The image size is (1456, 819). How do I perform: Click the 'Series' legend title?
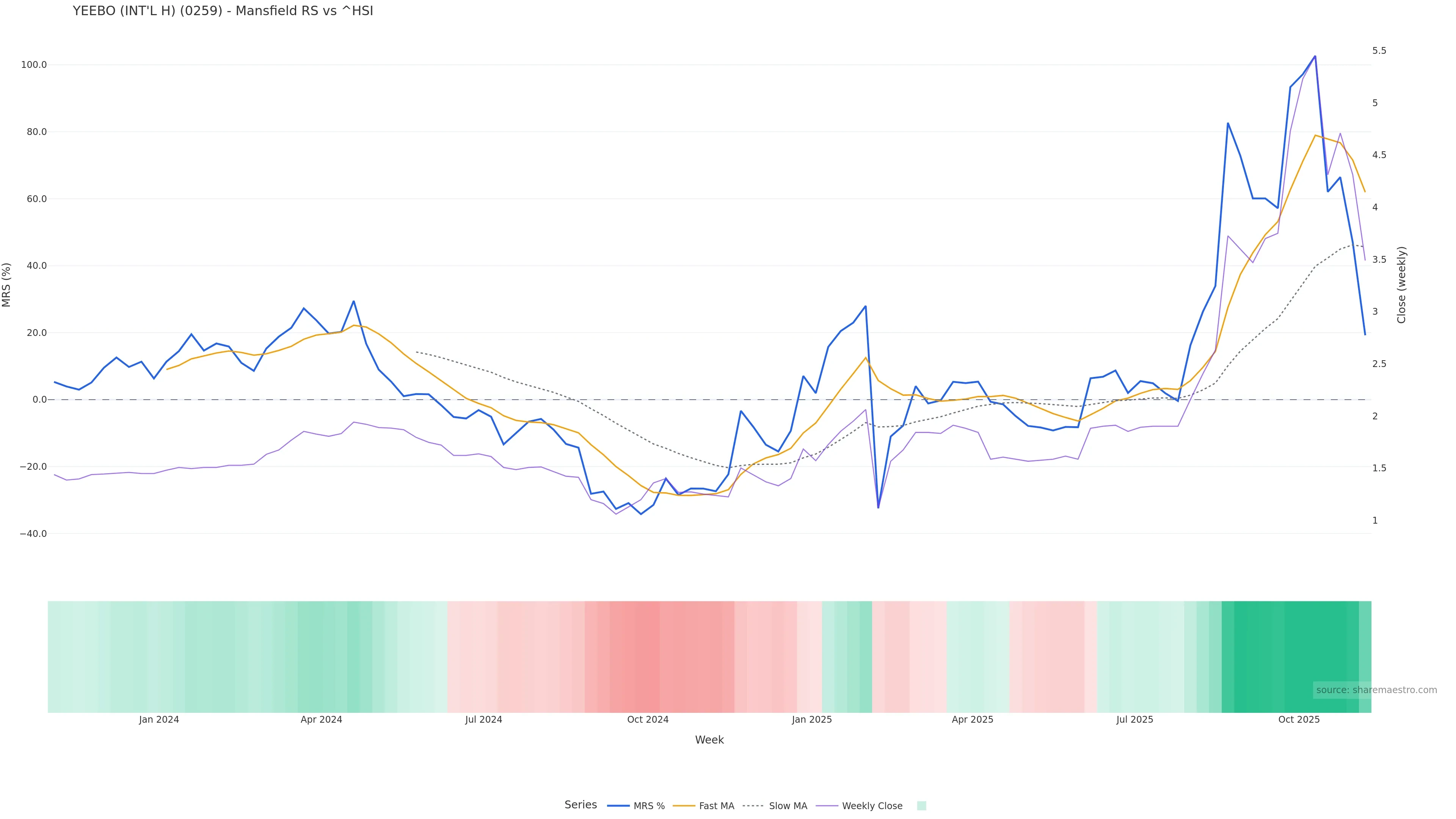tap(581, 805)
